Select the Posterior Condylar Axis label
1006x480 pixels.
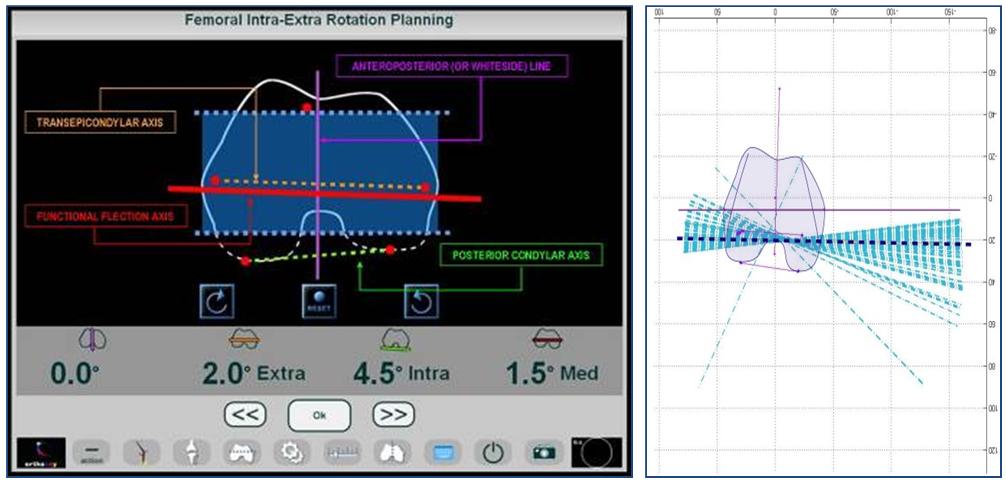click(522, 256)
